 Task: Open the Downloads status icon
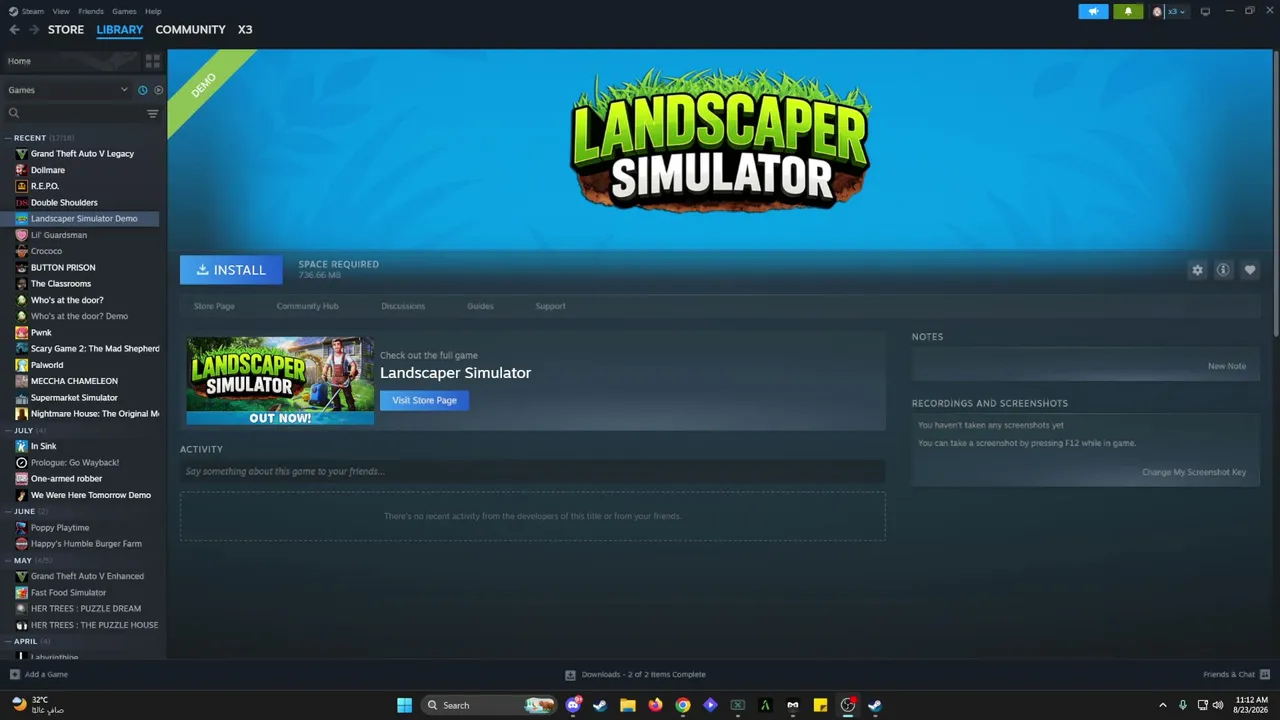click(570, 674)
